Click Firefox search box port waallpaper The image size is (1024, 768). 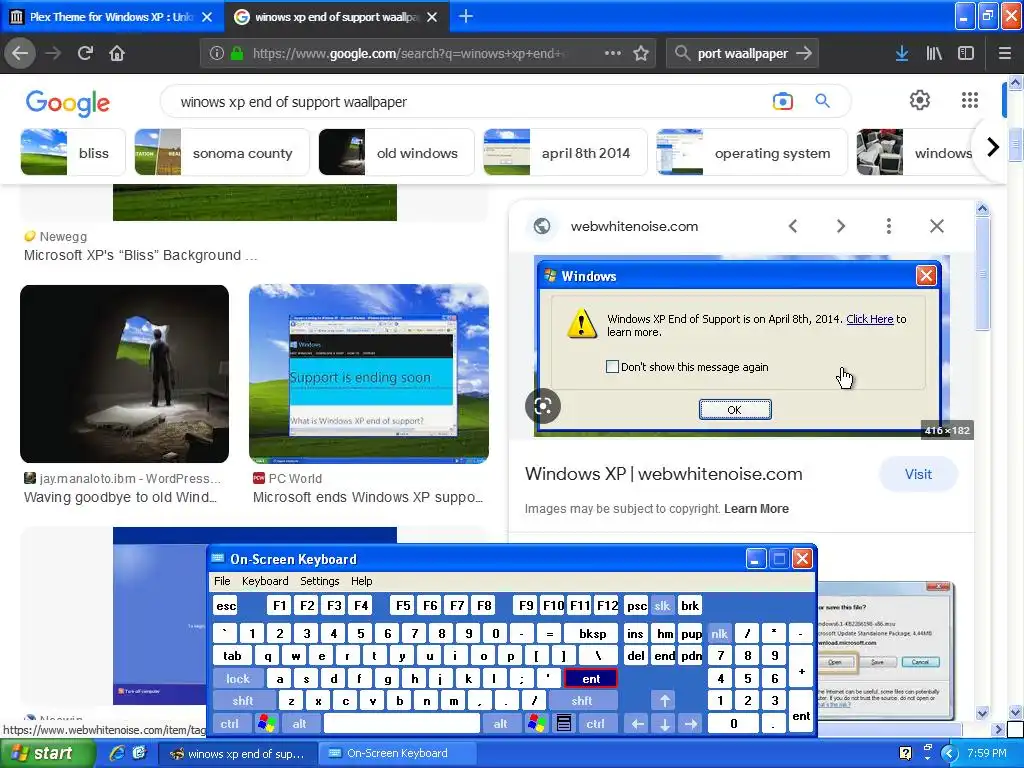click(743, 54)
